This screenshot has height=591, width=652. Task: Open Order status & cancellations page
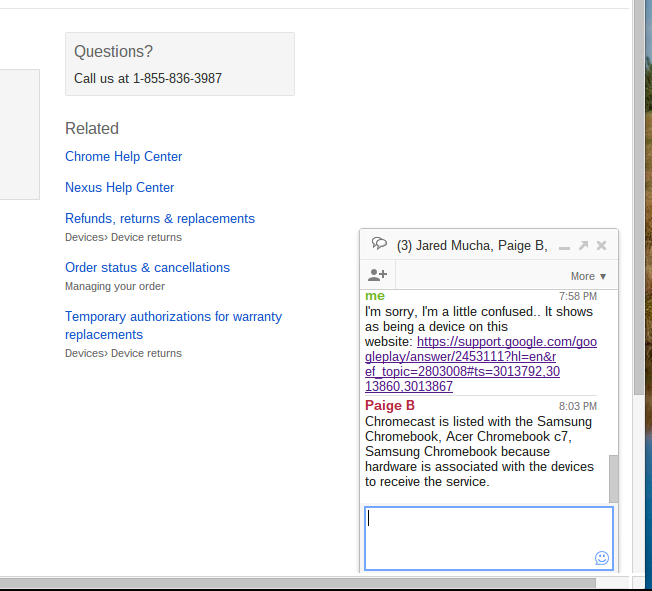[x=147, y=268]
